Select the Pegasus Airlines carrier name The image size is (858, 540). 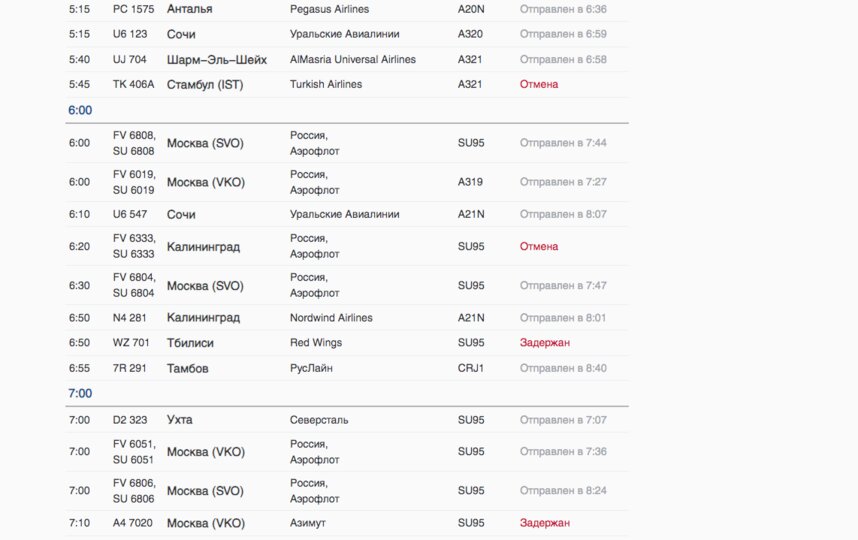pos(329,9)
